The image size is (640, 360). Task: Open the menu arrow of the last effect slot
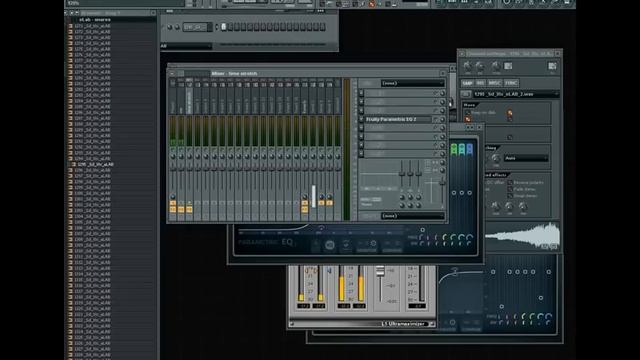pos(361,154)
